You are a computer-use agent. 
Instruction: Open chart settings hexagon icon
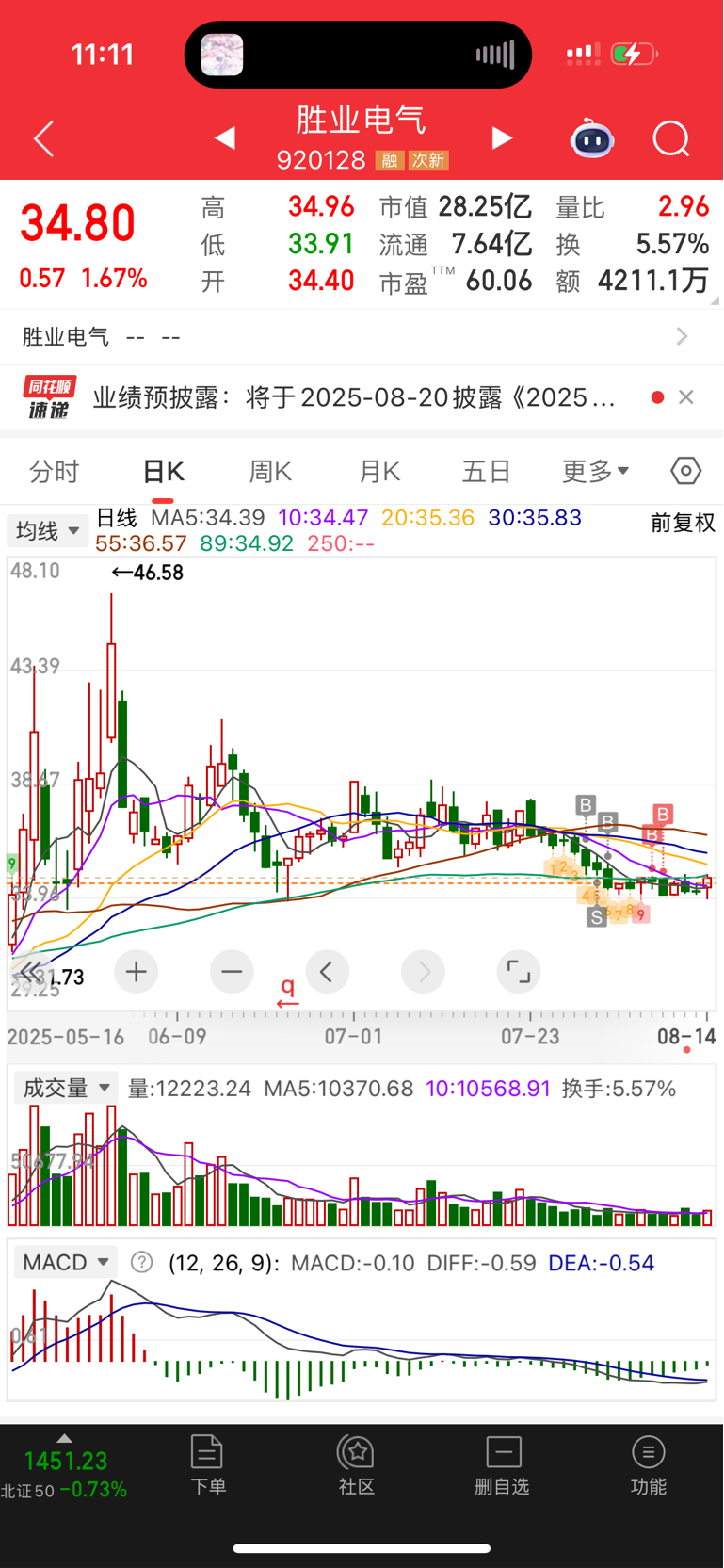click(x=685, y=470)
